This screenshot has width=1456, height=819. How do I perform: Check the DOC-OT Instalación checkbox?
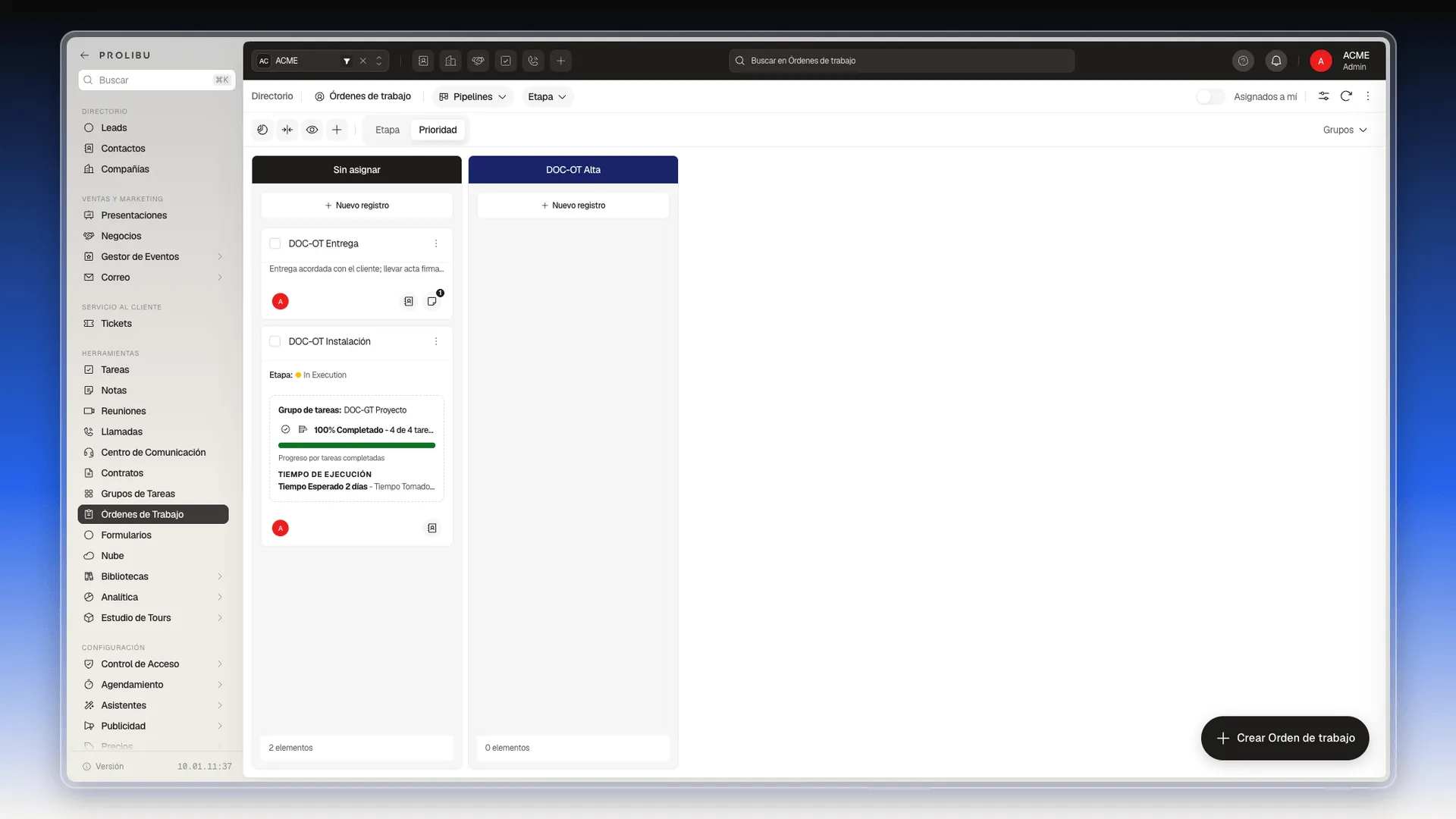[275, 341]
